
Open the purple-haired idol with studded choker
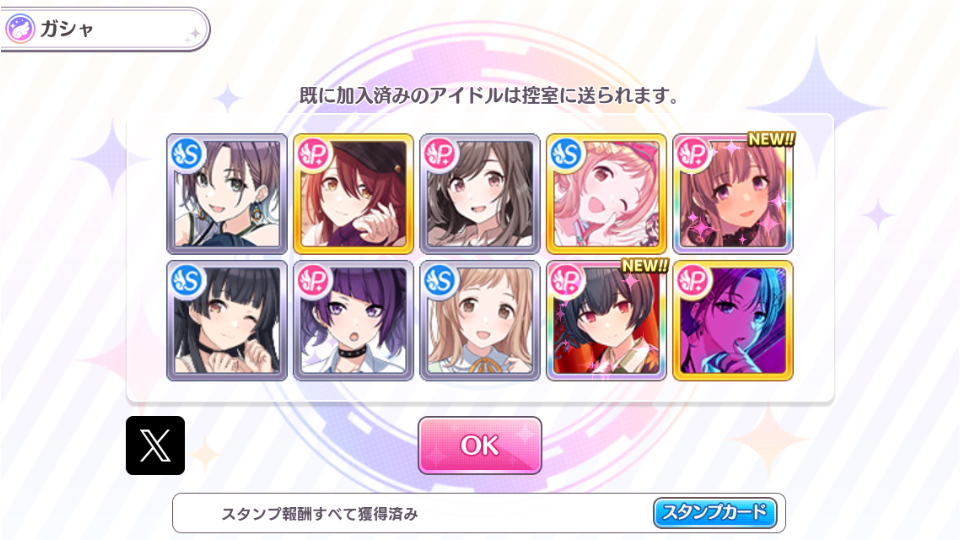pyautogui.click(x=353, y=320)
